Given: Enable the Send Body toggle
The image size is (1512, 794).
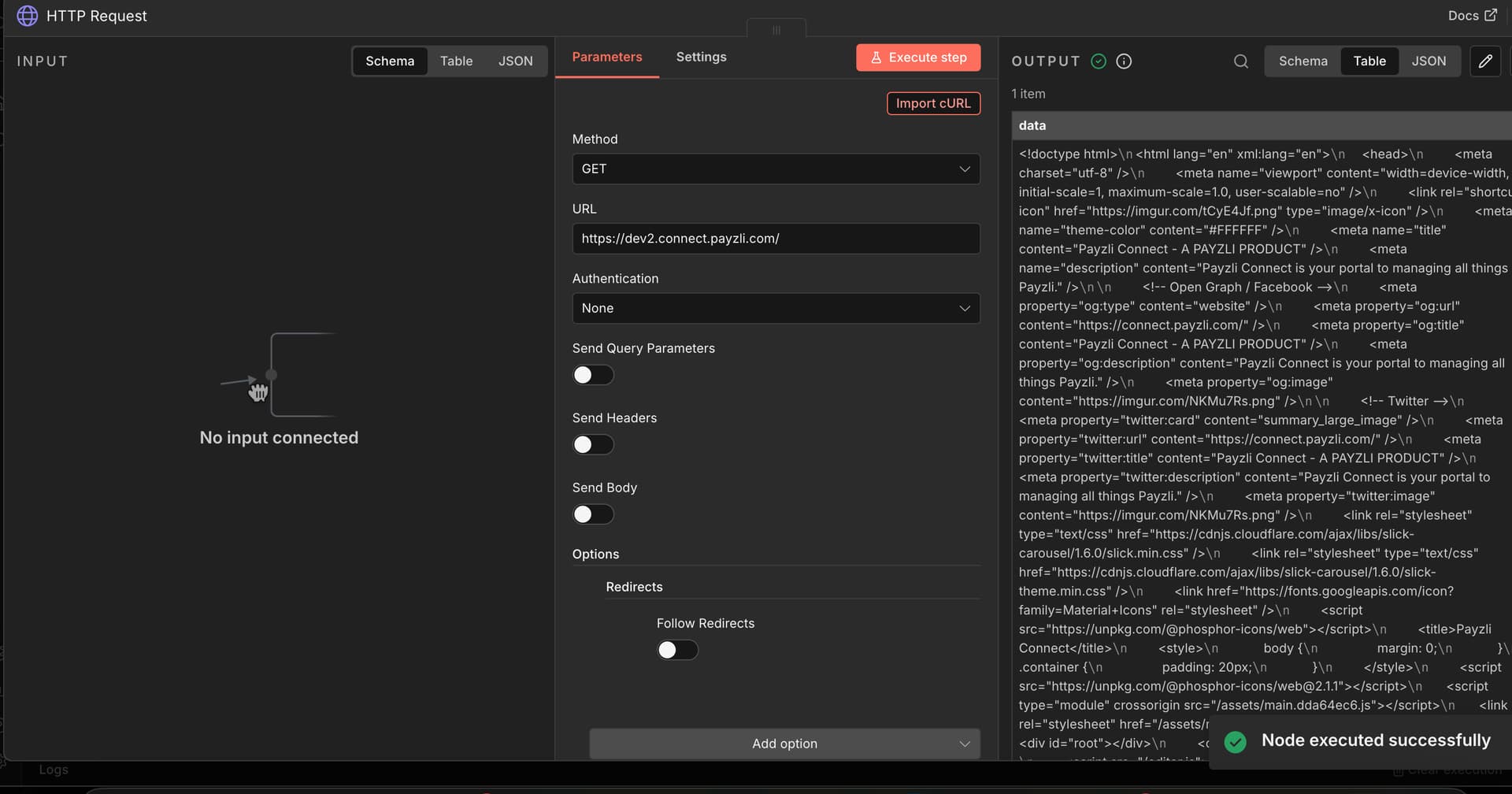Looking at the screenshot, I should click(x=592, y=514).
